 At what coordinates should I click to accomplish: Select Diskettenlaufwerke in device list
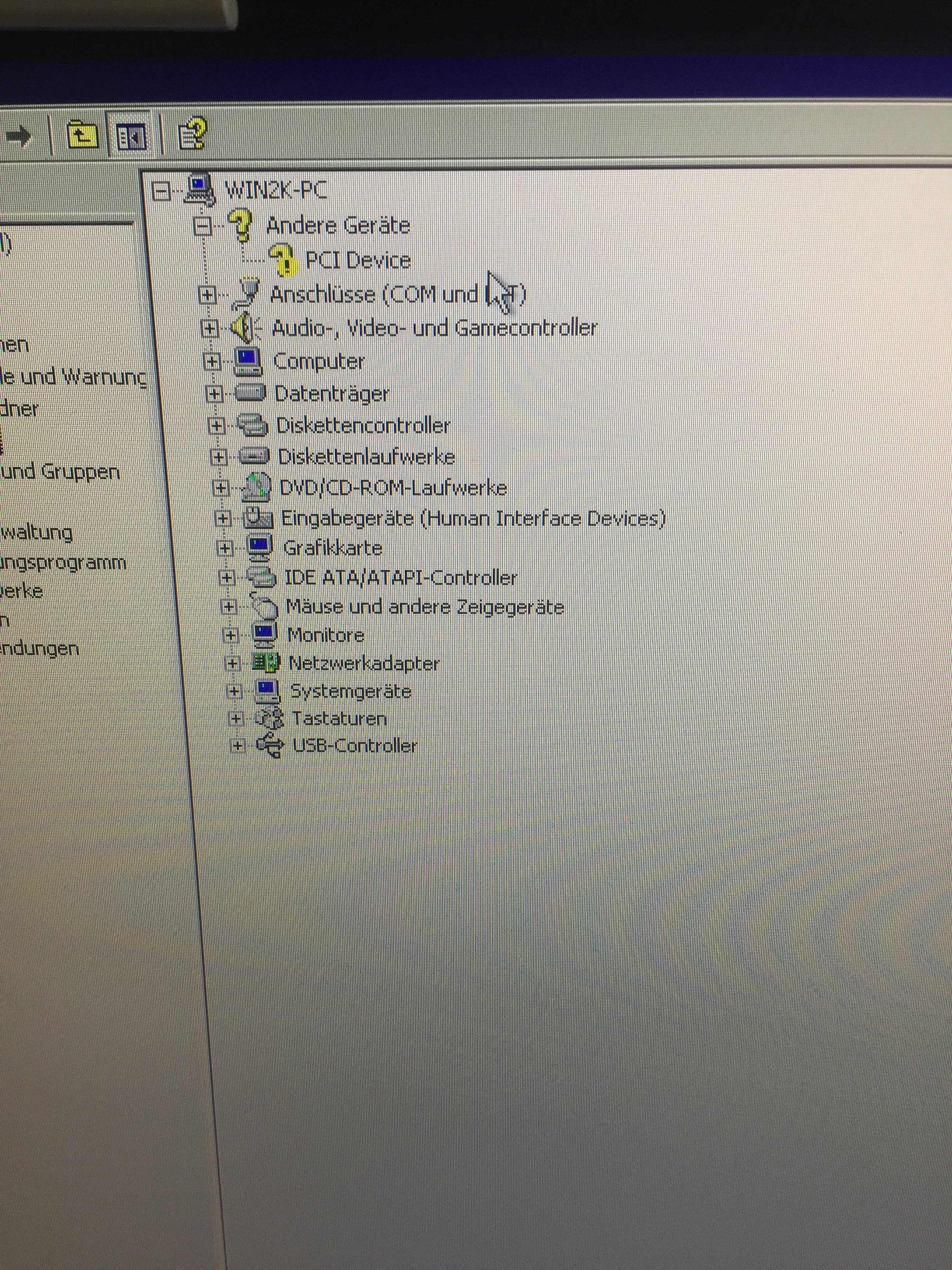(x=366, y=457)
